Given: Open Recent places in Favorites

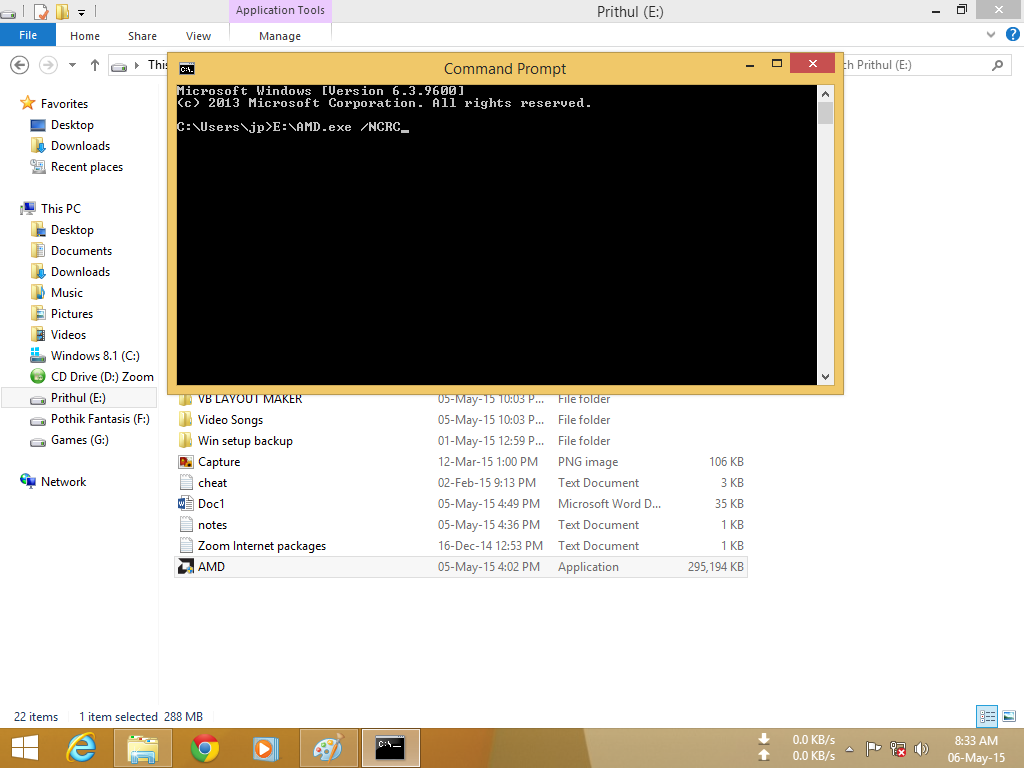Looking at the screenshot, I should click(x=86, y=167).
